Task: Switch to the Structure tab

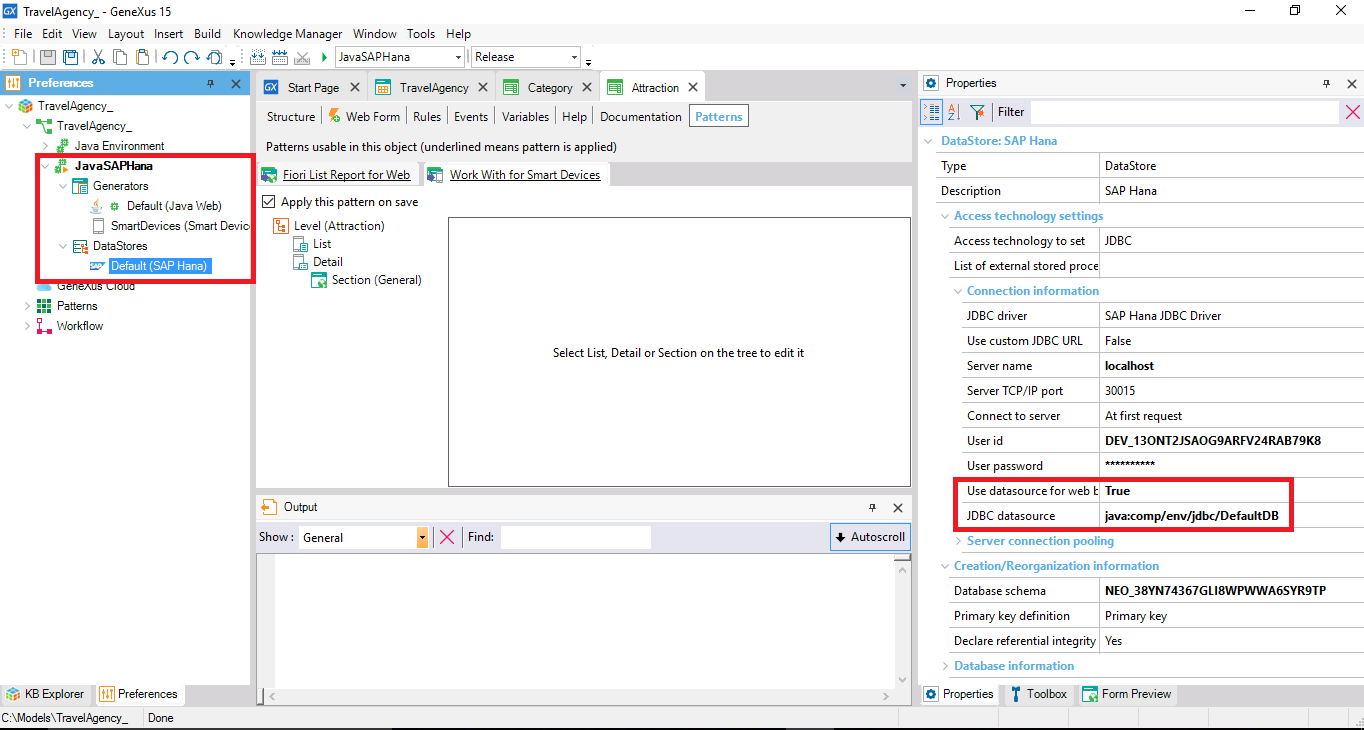Action: click(x=291, y=117)
